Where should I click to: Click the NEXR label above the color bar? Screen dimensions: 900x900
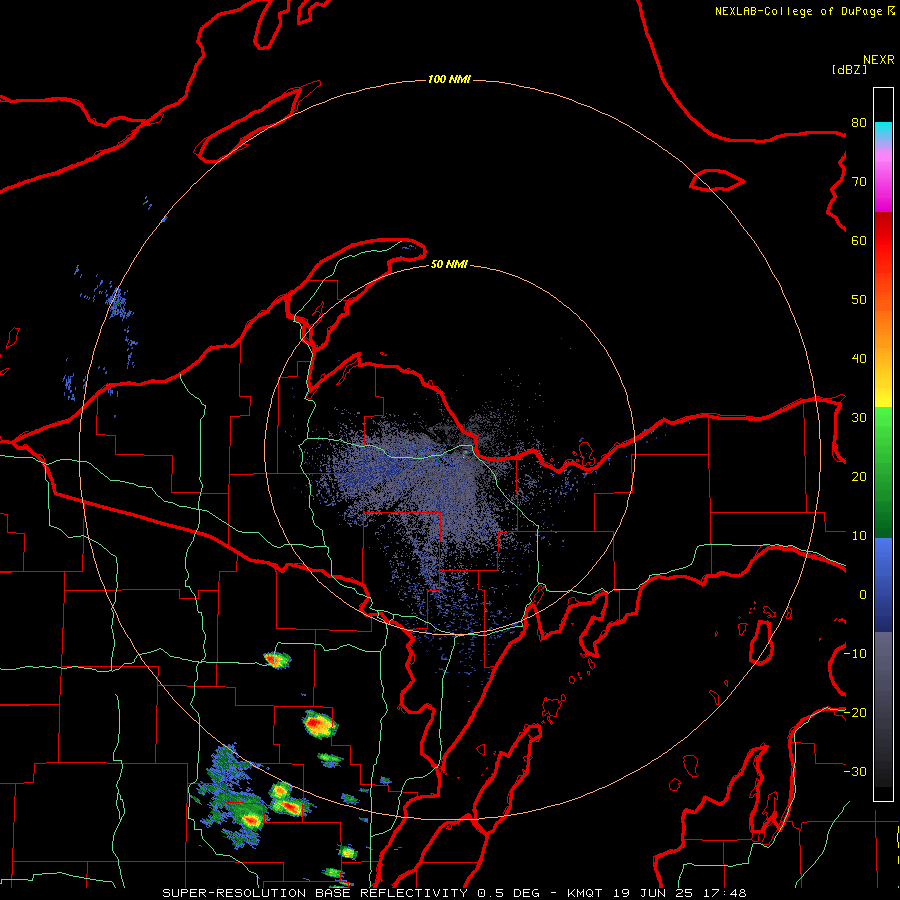[x=879, y=60]
